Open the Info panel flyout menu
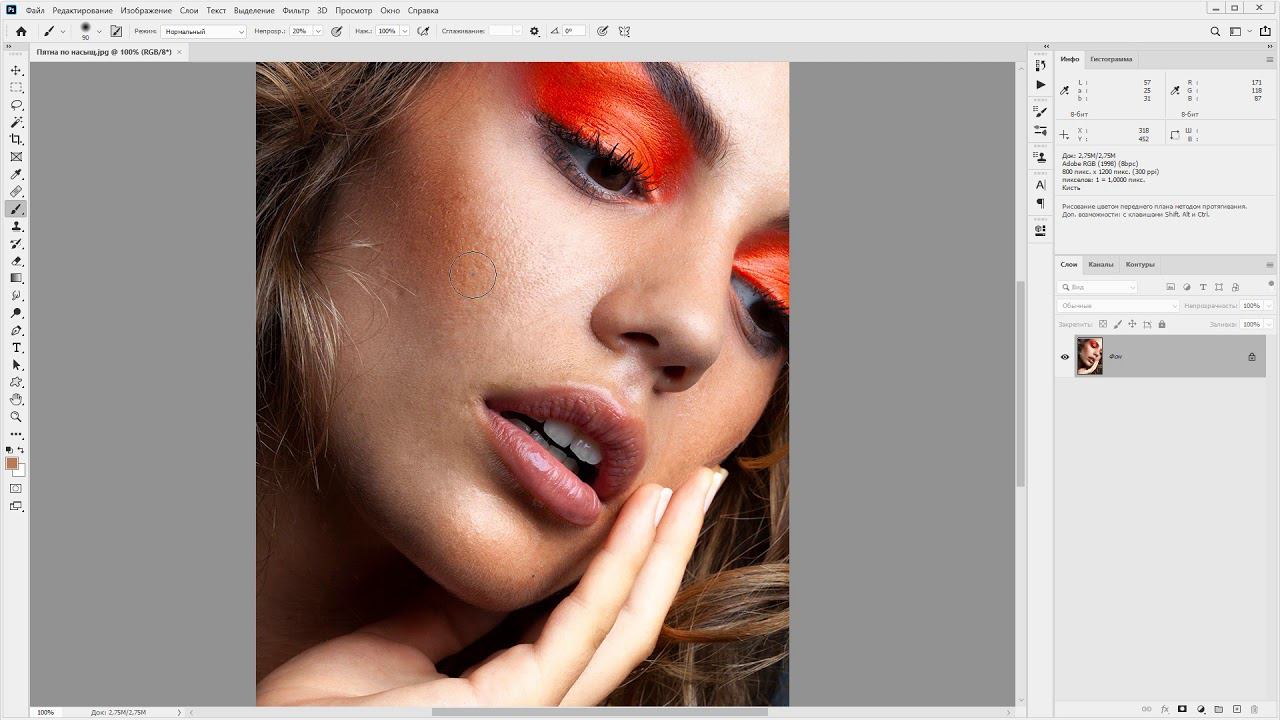Viewport: 1280px width, 720px height. 1270,59
